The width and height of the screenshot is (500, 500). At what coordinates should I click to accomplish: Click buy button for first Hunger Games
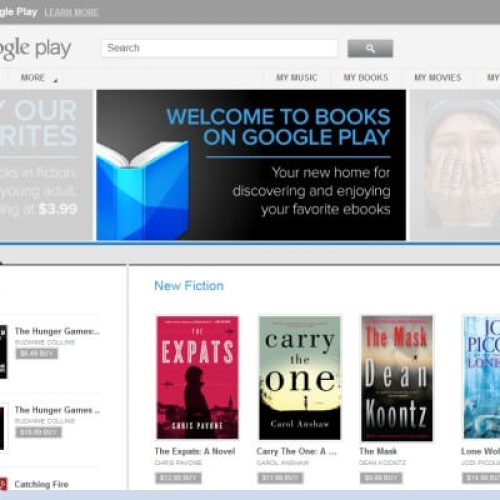tap(37, 354)
